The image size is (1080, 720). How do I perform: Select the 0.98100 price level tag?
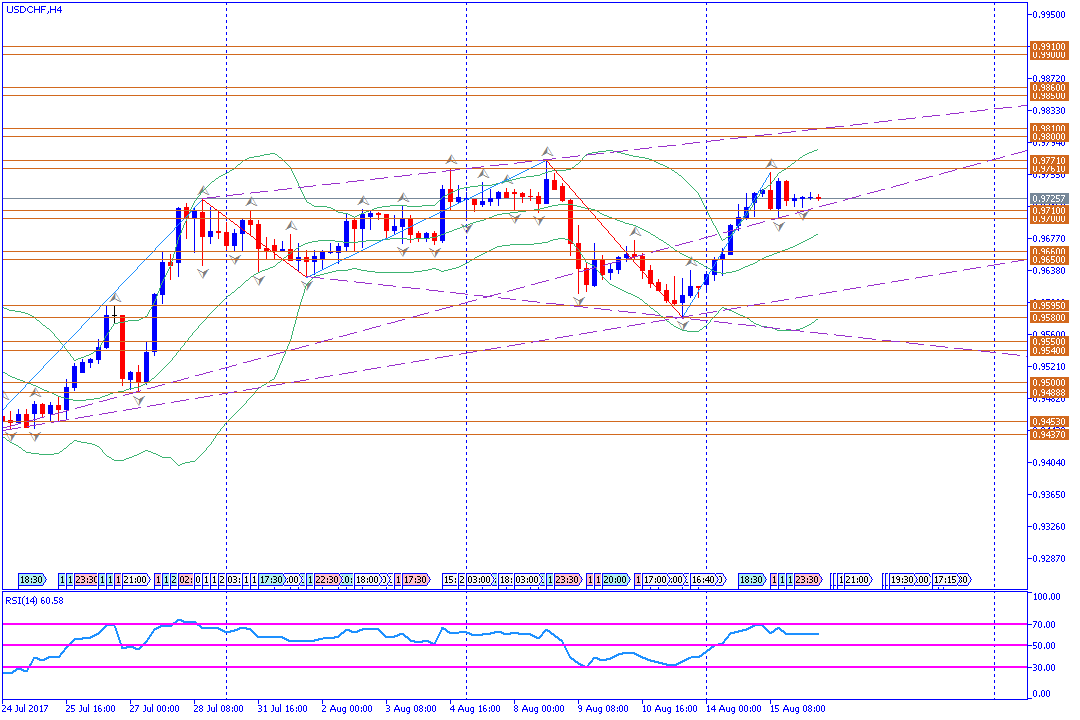pyautogui.click(x=1048, y=129)
